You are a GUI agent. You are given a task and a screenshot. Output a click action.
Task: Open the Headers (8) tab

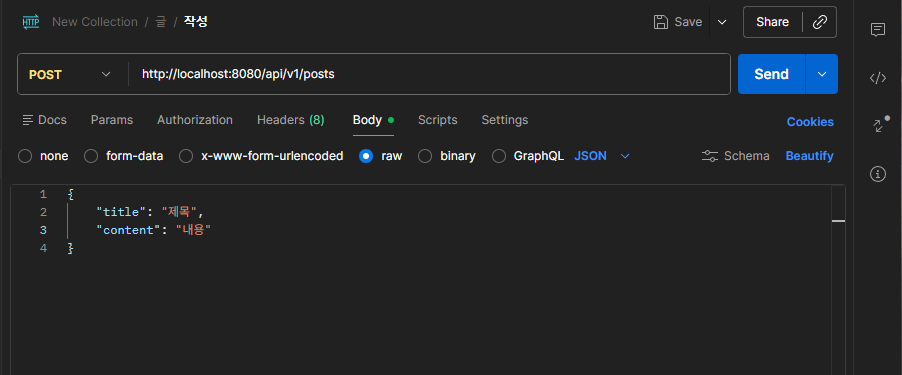[x=291, y=120]
